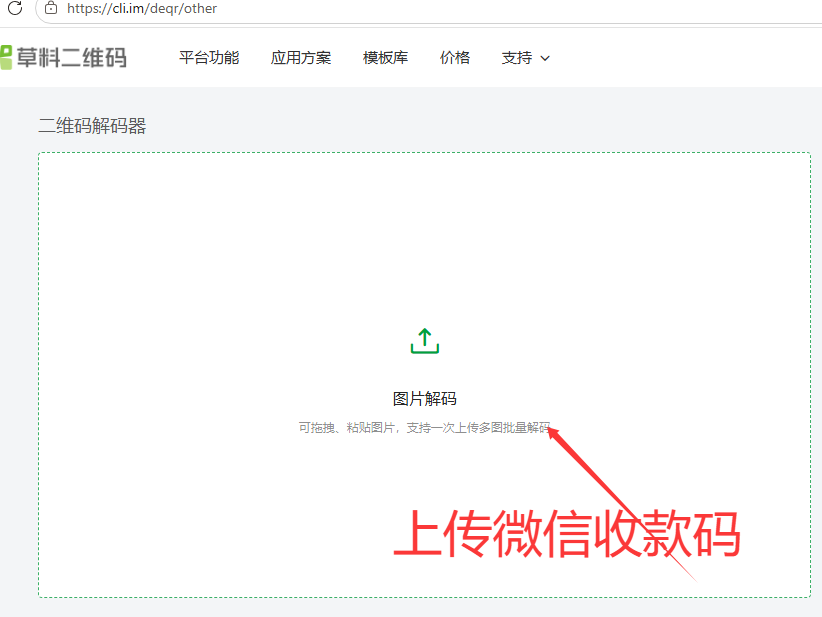Click the site security lock icon

click(51, 8)
